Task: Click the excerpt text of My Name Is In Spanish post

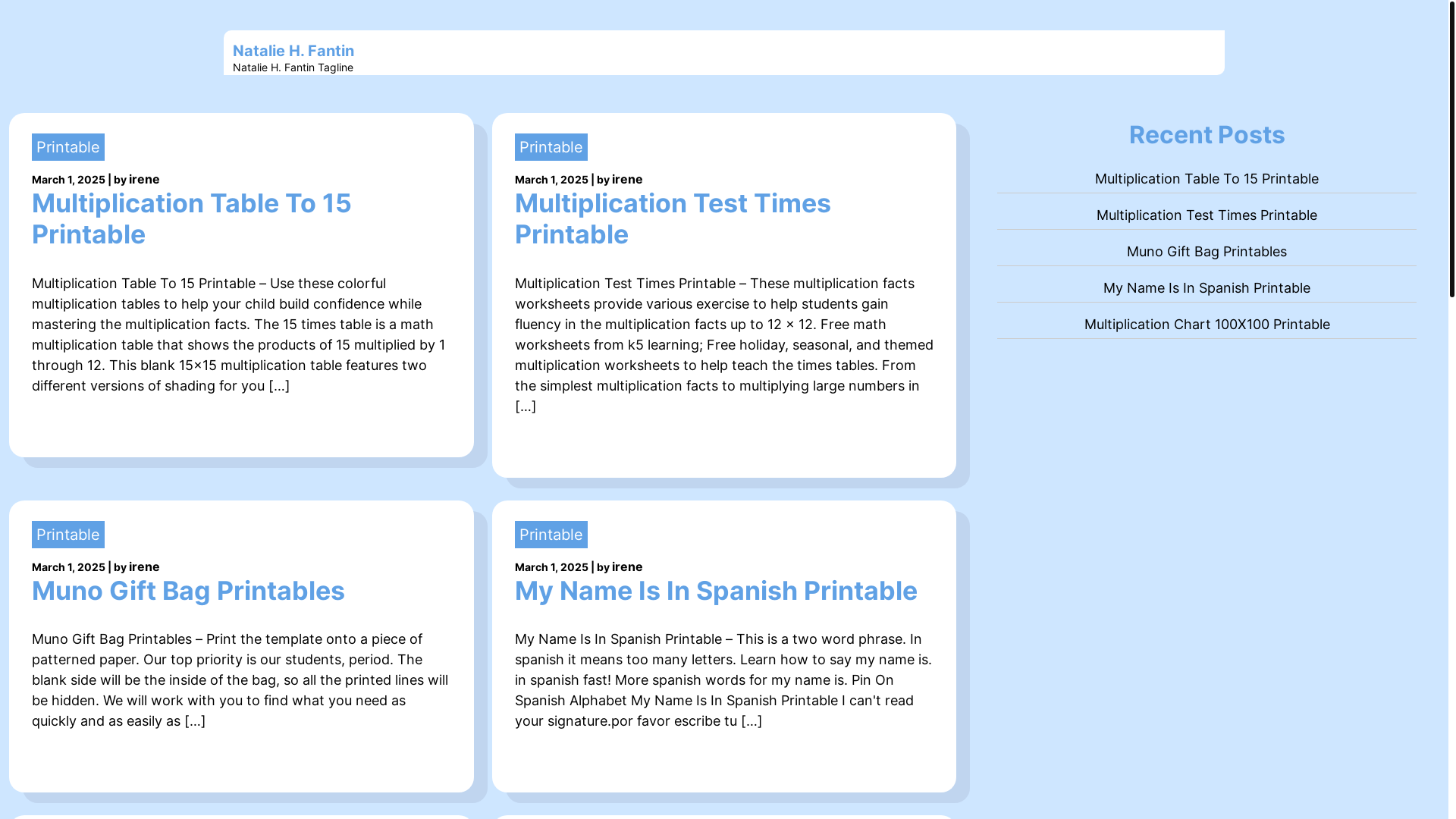Action: click(724, 680)
